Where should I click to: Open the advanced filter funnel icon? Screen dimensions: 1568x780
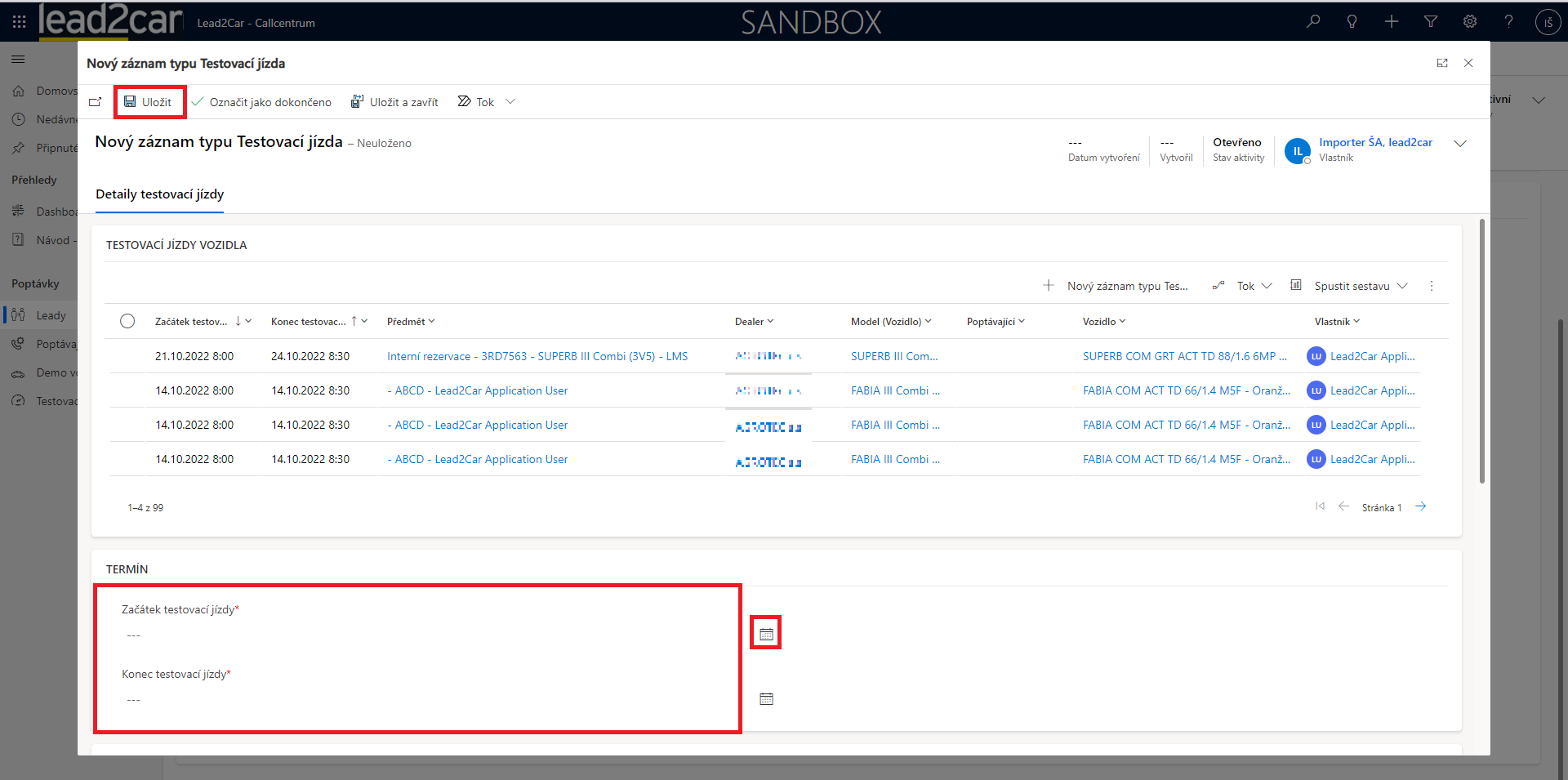(1430, 22)
